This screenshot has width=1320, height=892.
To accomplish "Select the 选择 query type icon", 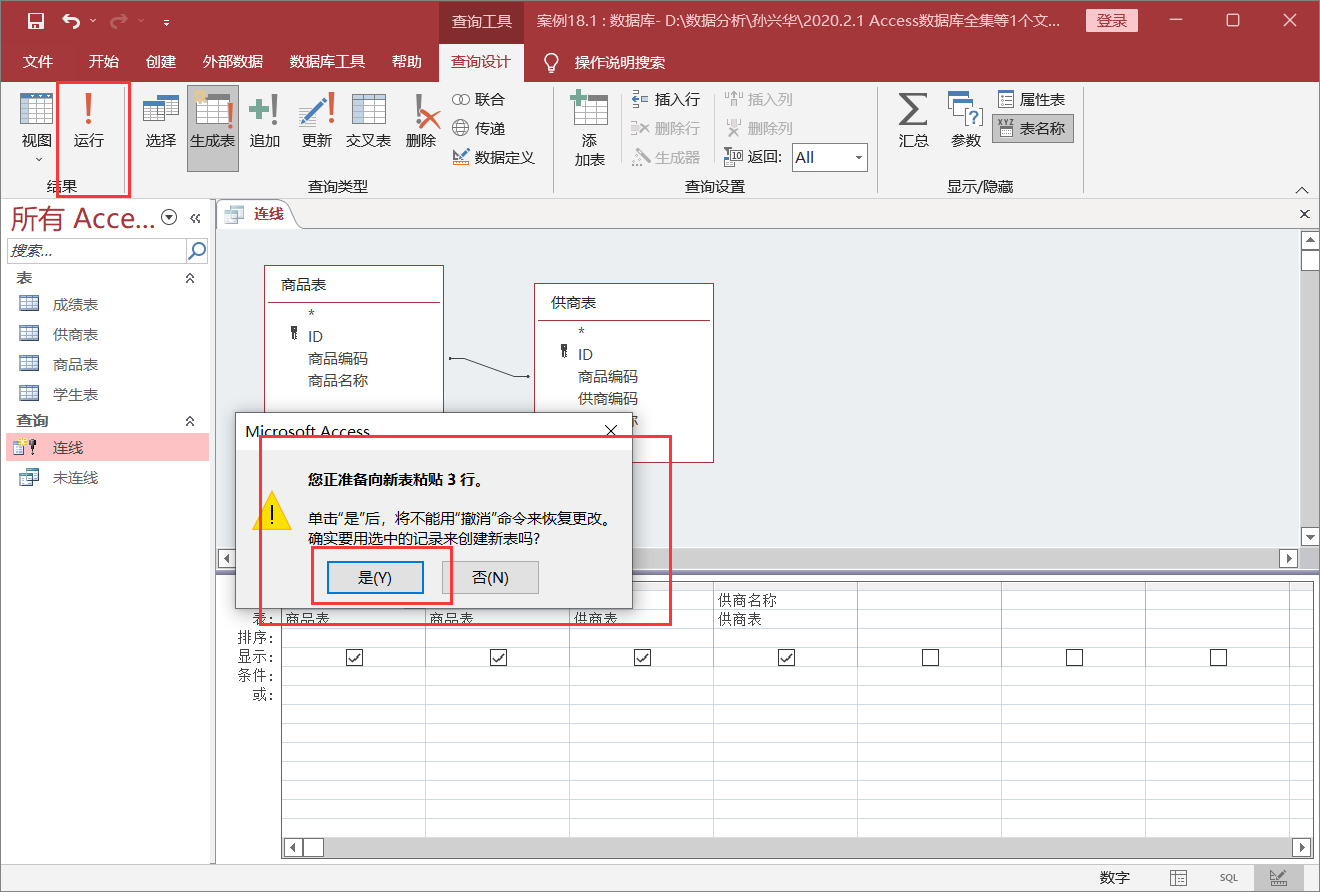I will [x=160, y=121].
